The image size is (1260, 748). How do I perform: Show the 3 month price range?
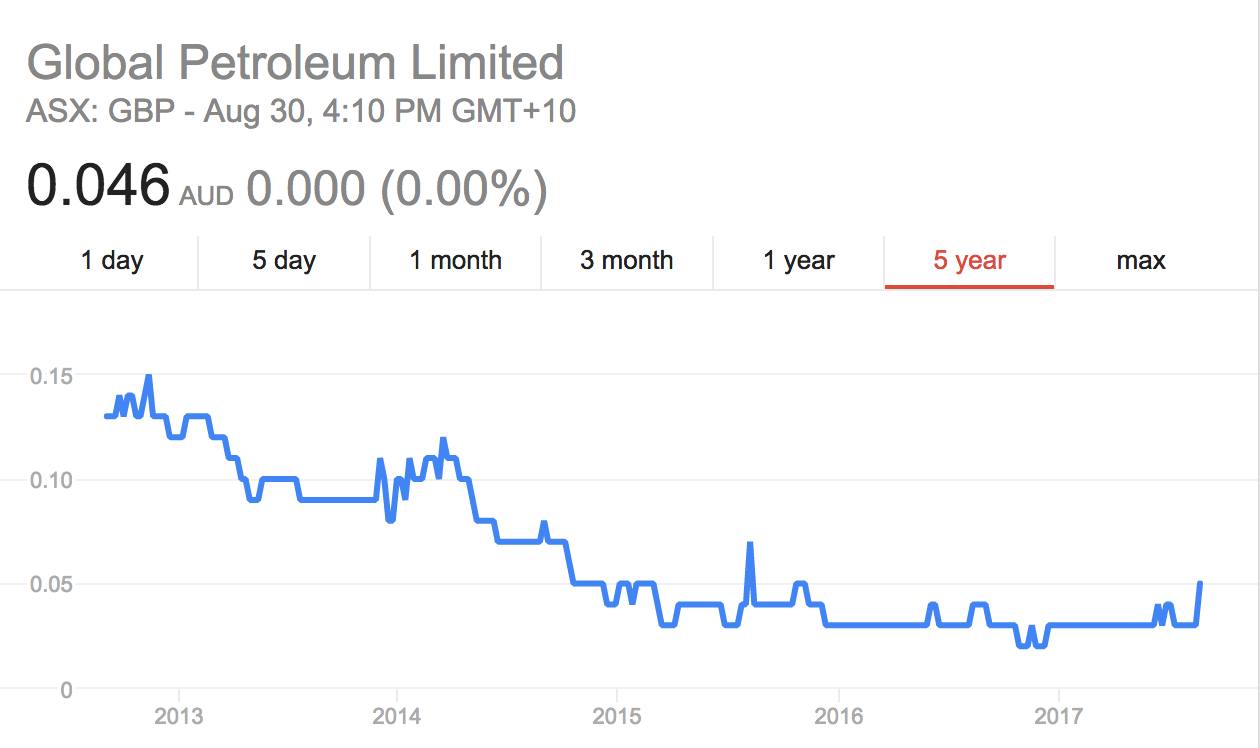point(627,261)
